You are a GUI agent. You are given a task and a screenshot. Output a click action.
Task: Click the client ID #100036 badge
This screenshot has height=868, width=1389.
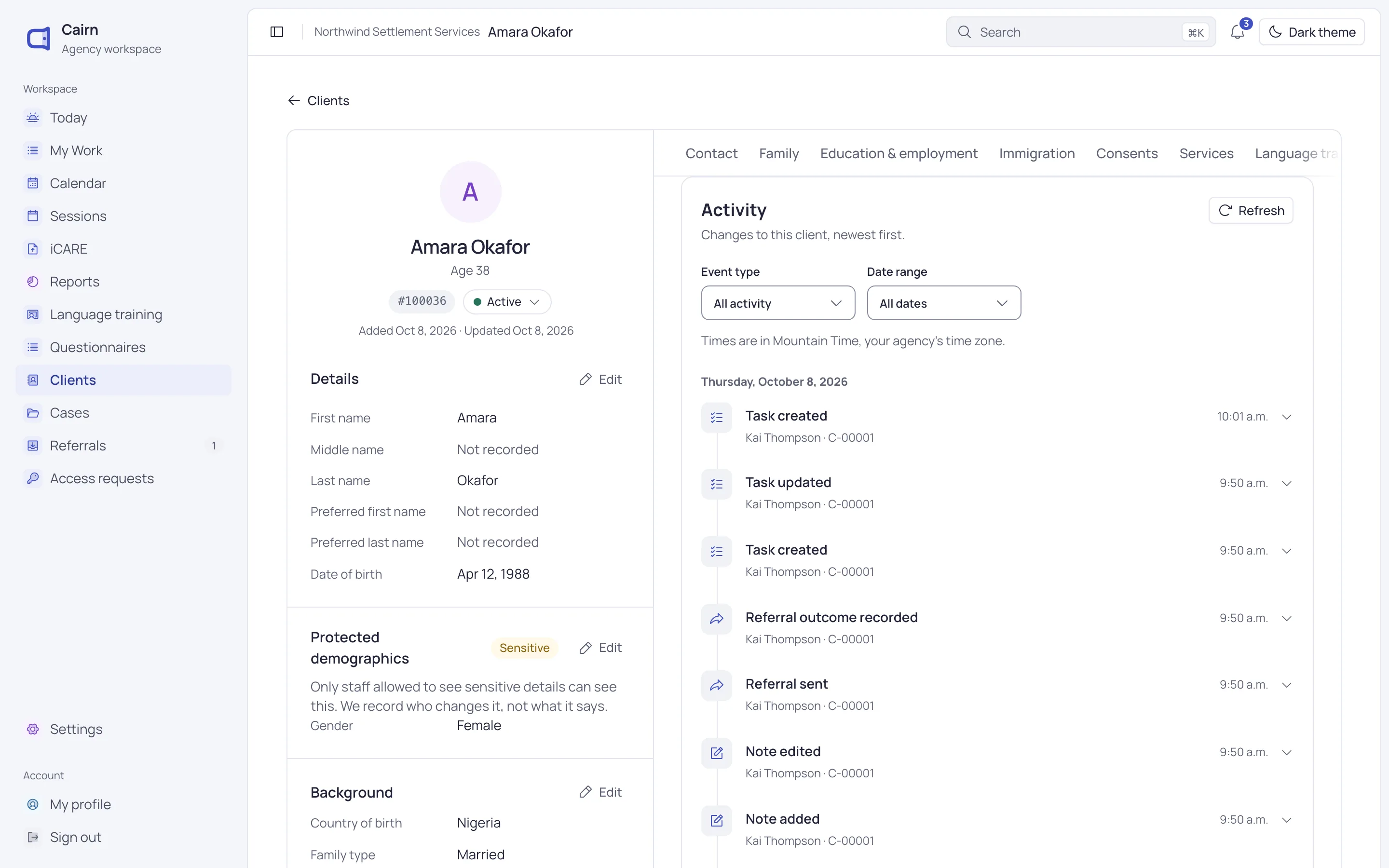422,301
